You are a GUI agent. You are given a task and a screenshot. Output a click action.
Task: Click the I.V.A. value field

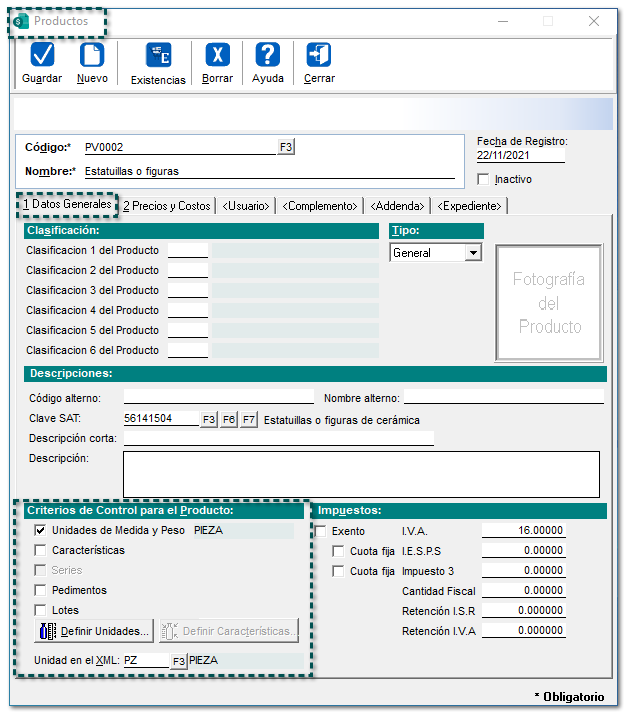coord(523,531)
